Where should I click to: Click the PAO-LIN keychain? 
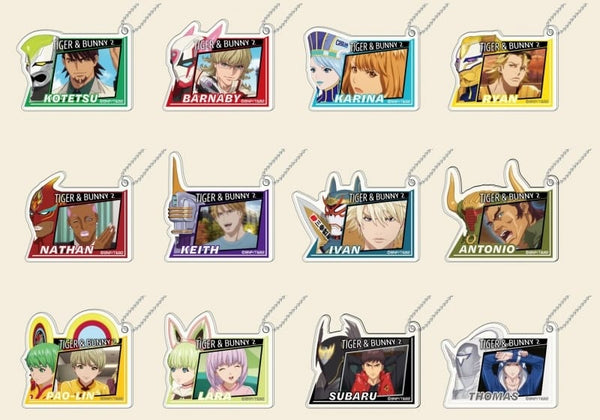[x=77, y=360]
